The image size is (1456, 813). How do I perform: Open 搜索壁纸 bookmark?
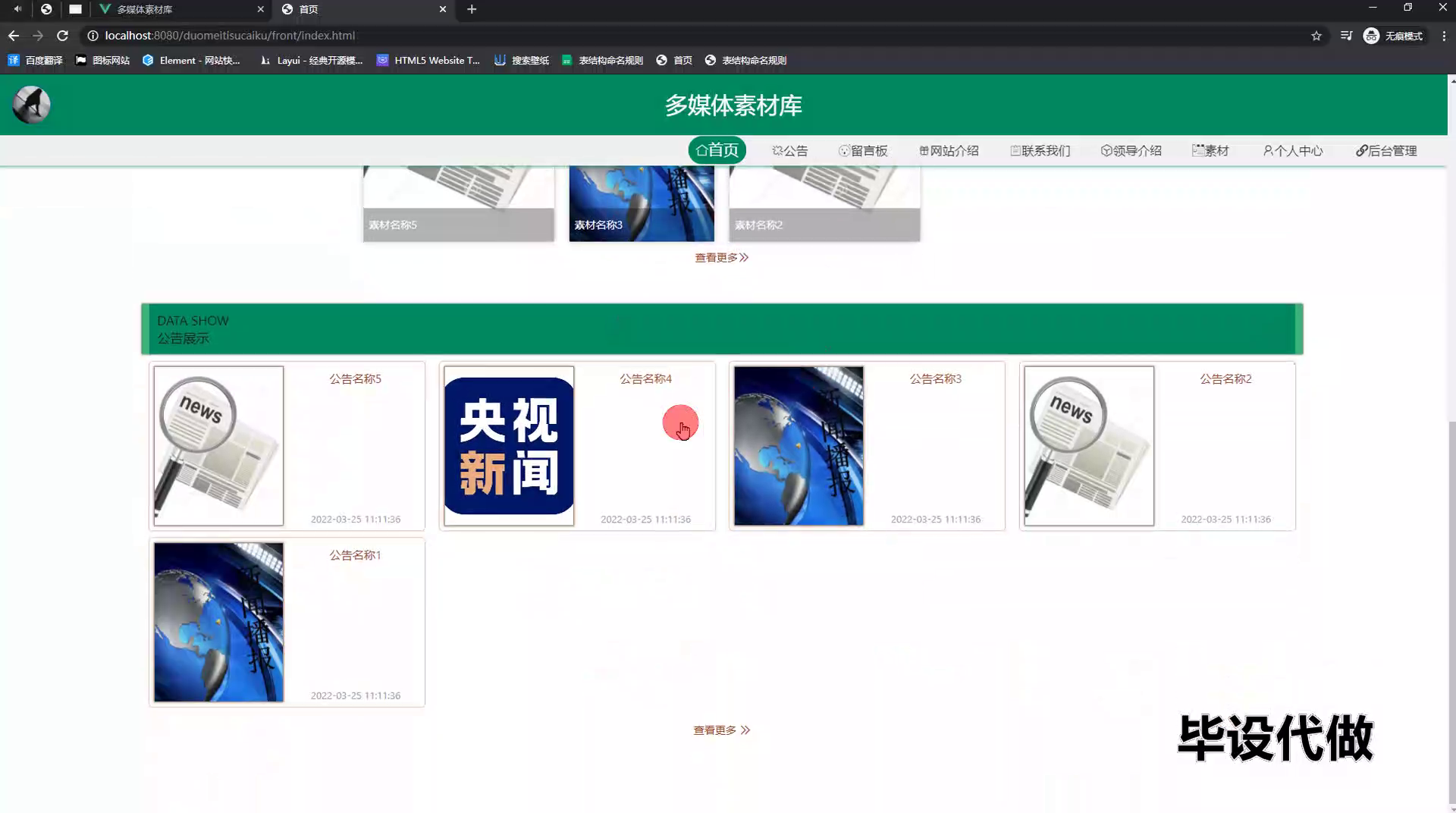[x=521, y=60]
